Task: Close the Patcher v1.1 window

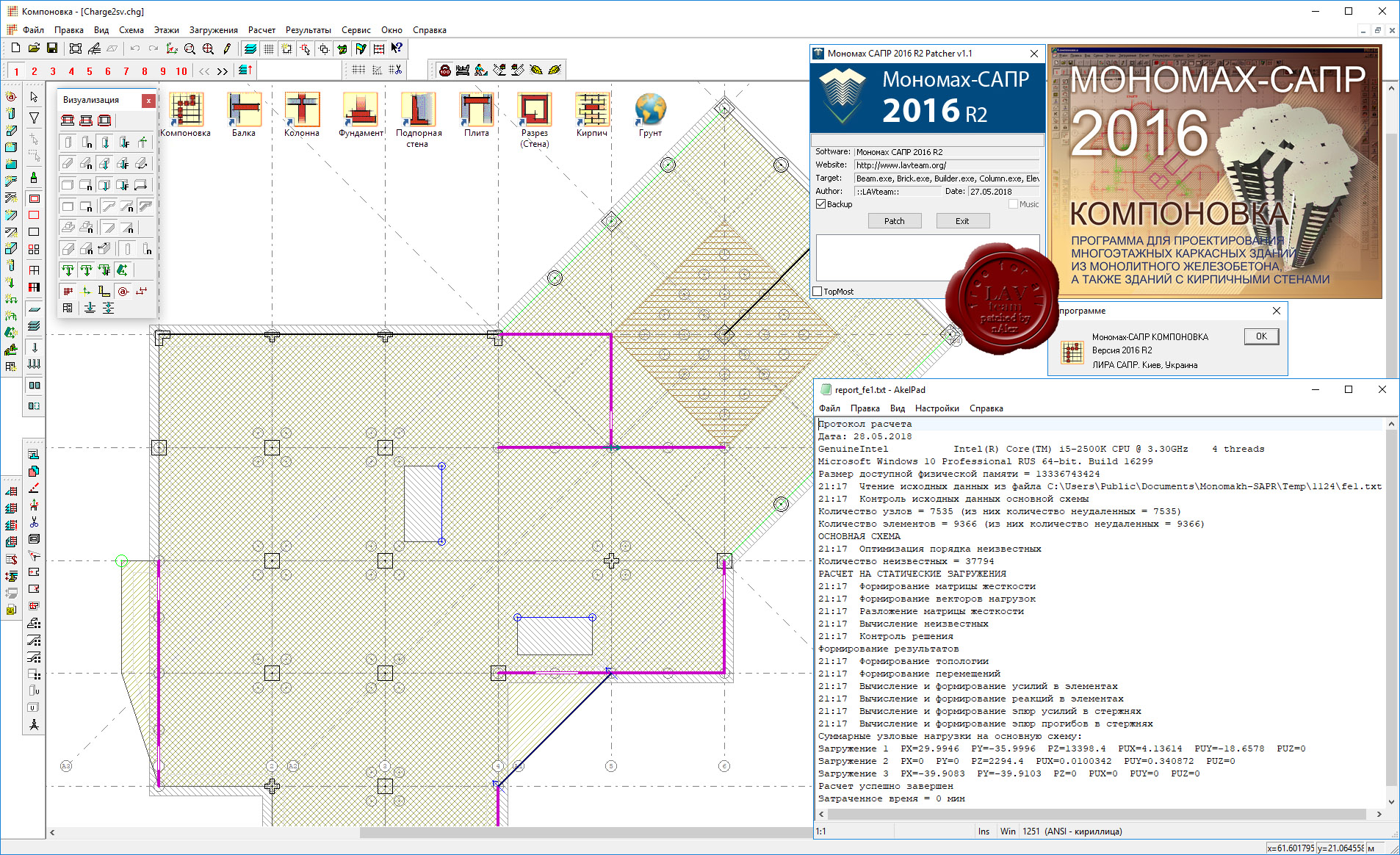Action: [x=1034, y=54]
